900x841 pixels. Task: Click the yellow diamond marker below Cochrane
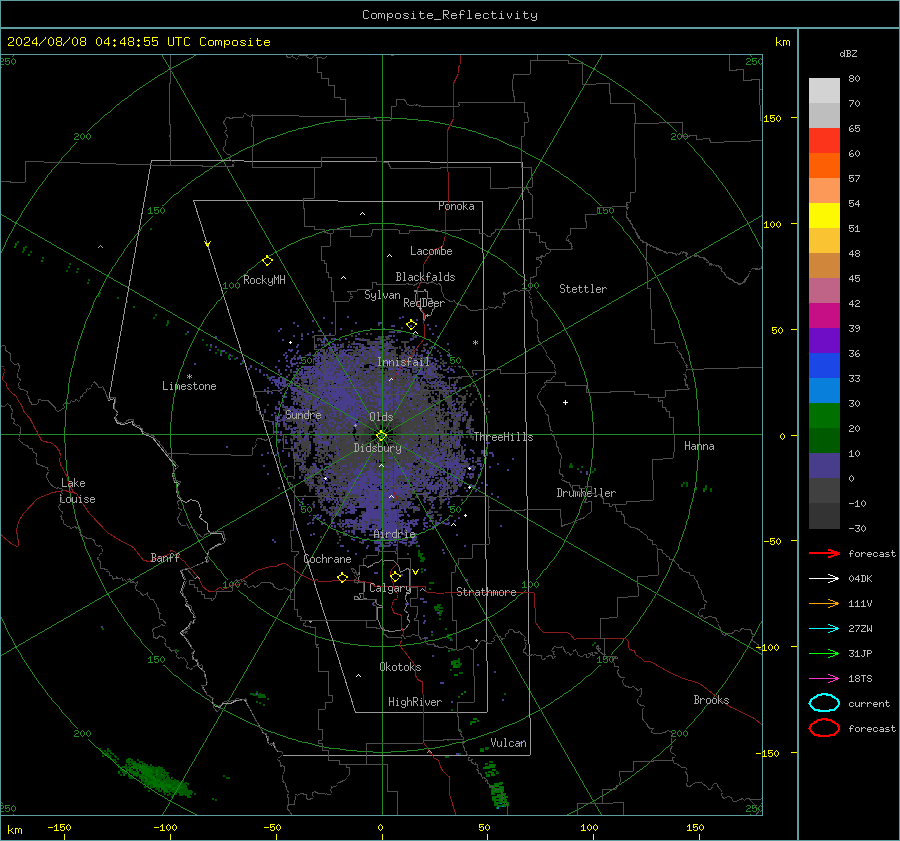coord(343,577)
